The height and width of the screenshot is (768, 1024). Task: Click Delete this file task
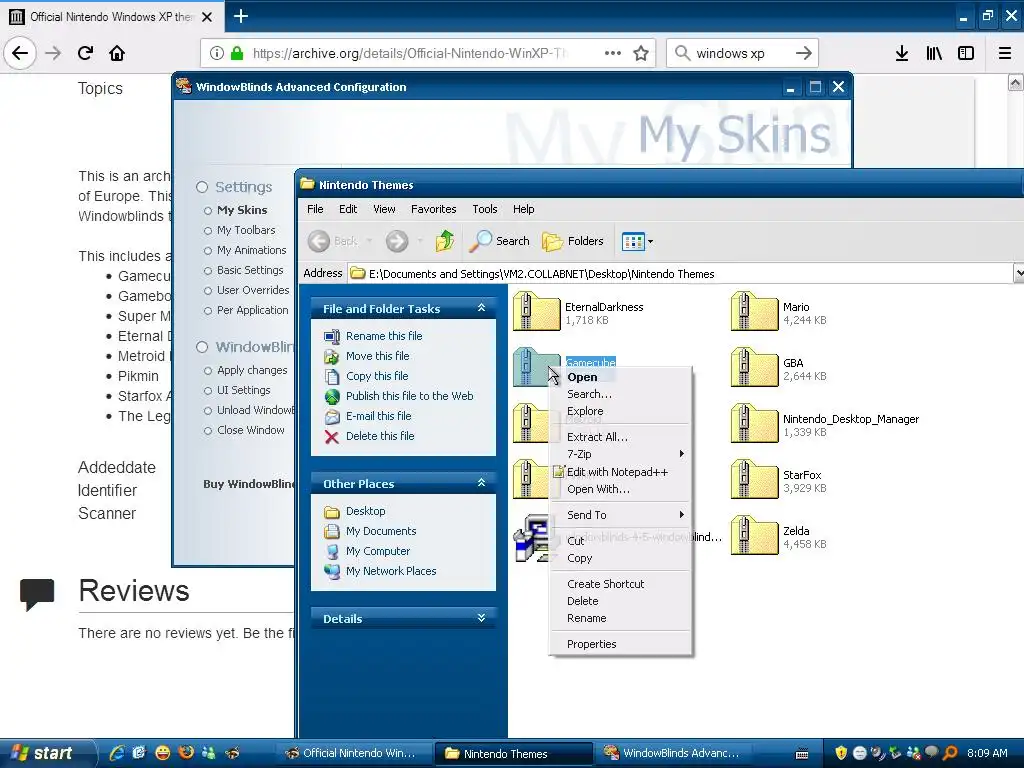point(380,436)
